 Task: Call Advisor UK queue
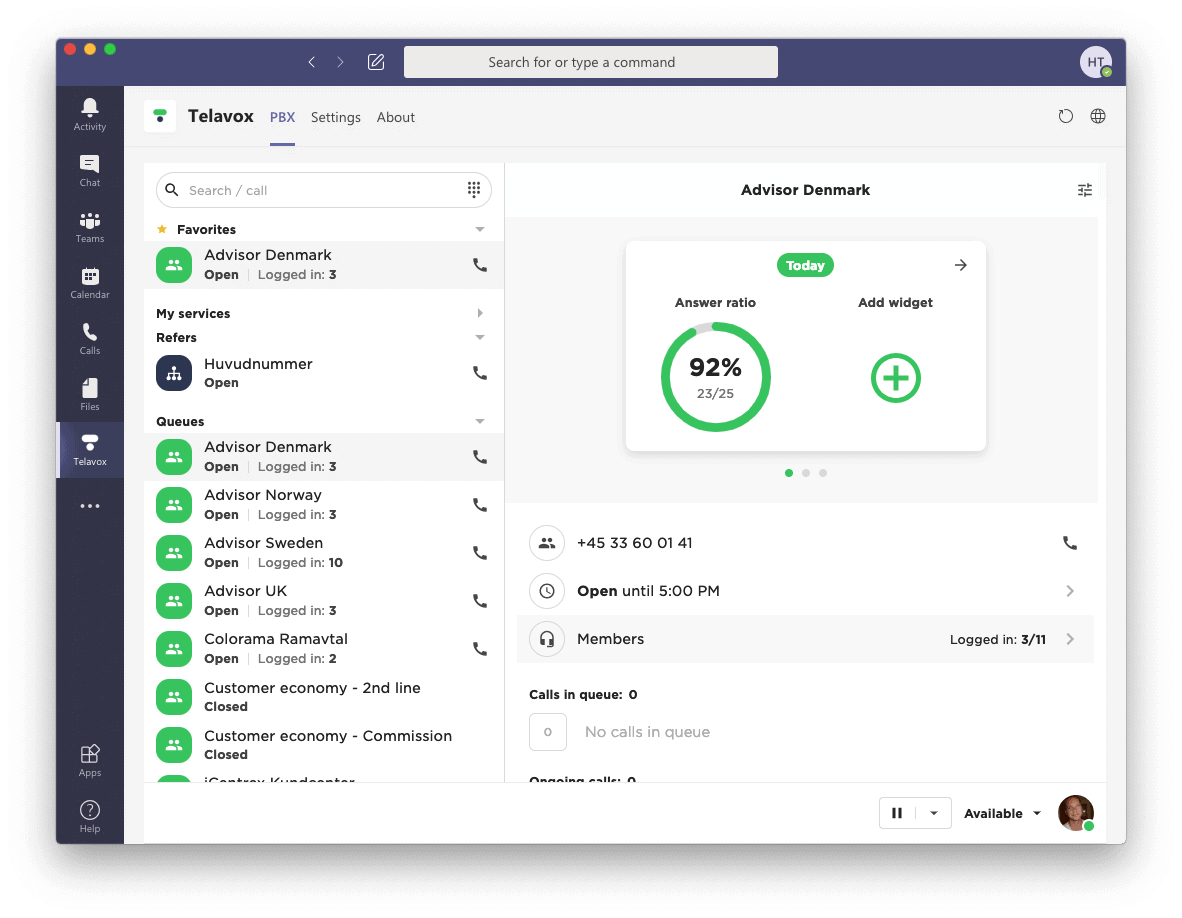coord(479,601)
